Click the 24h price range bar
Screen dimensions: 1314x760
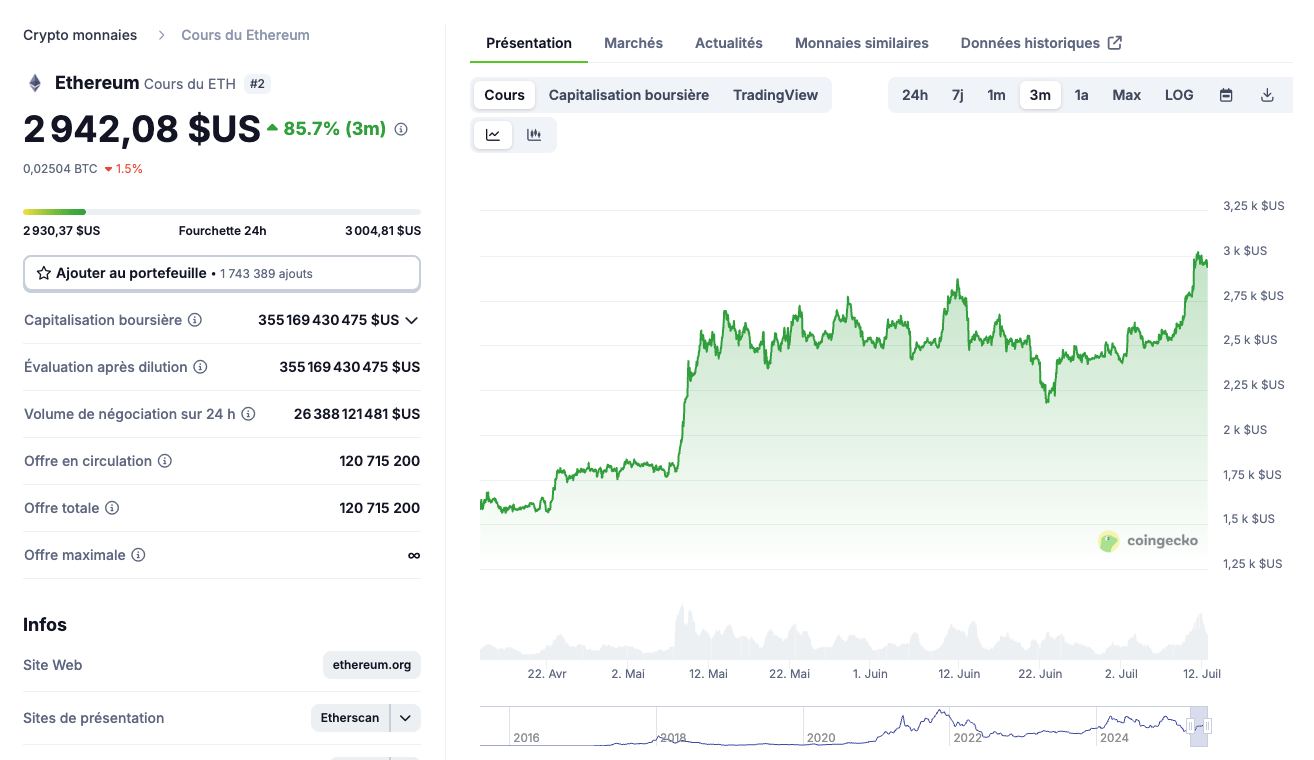pos(222,212)
